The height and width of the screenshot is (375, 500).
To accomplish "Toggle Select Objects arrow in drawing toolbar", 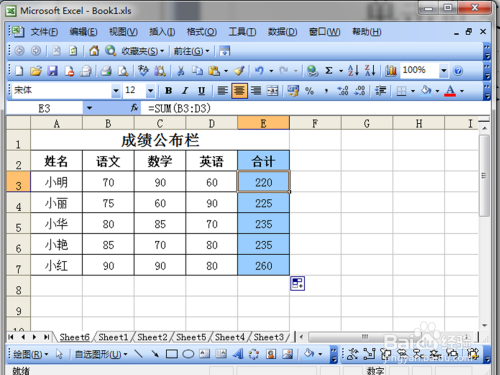I will pyautogui.click(x=59, y=354).
